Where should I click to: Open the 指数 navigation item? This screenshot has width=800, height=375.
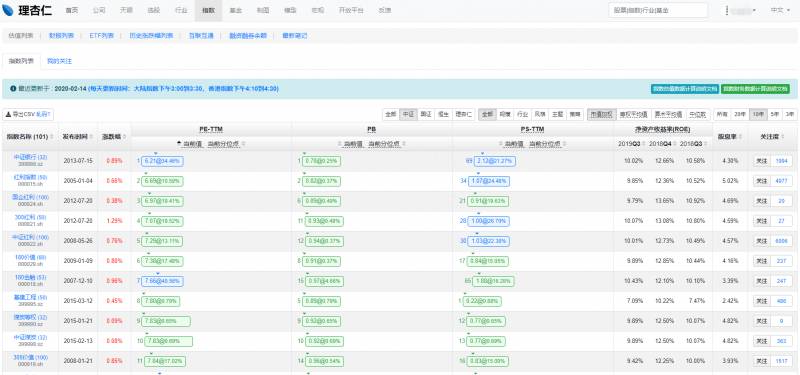[x=208, y=10]
